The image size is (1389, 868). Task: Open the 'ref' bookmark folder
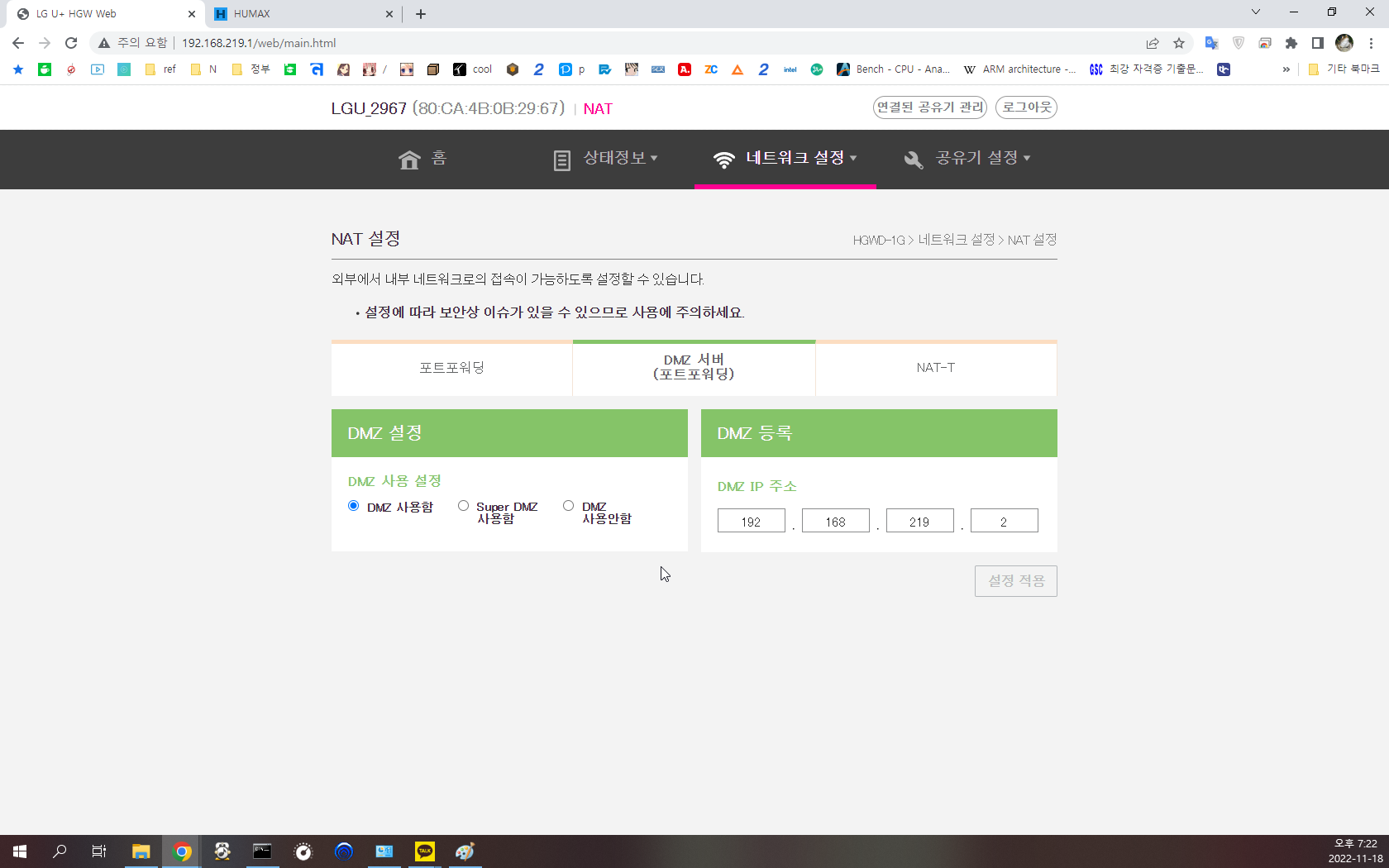click(160, 69)
